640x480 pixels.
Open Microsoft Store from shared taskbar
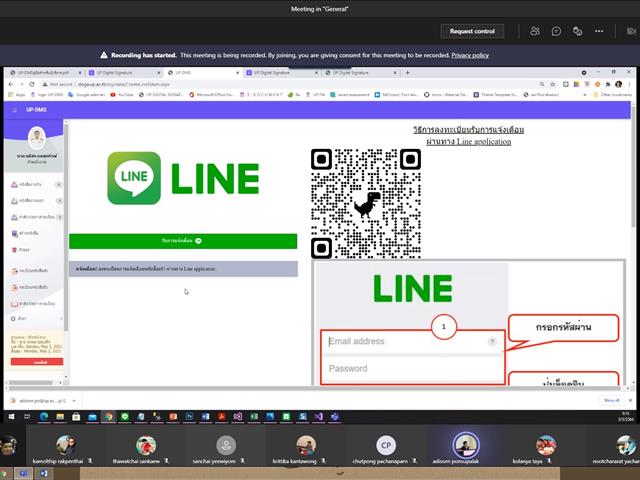coord(76,416)
